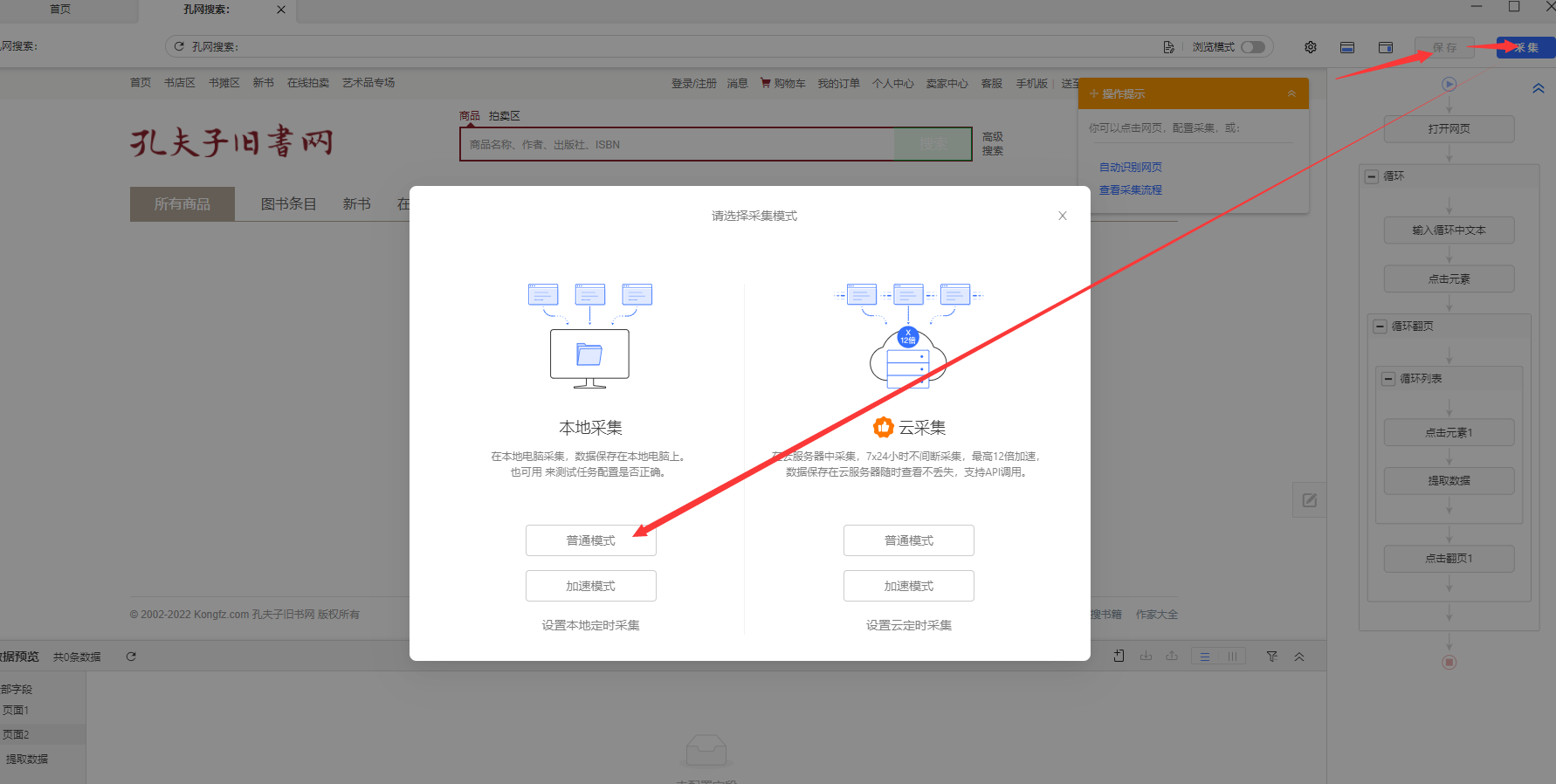Collapse the 操作提示 panel chevron
The width and height of the screenshot is (1556, 784).
pyautogui.click(x=1291, y=93)
